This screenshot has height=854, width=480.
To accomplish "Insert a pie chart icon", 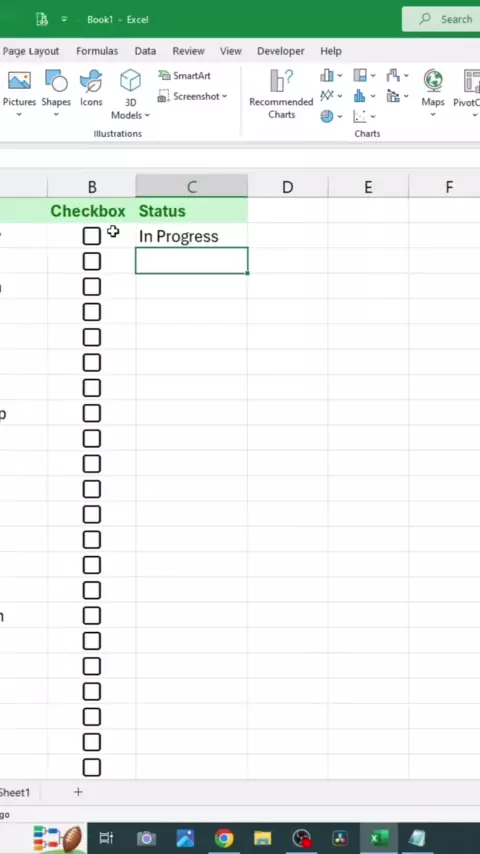I will [x=327, y=116].
